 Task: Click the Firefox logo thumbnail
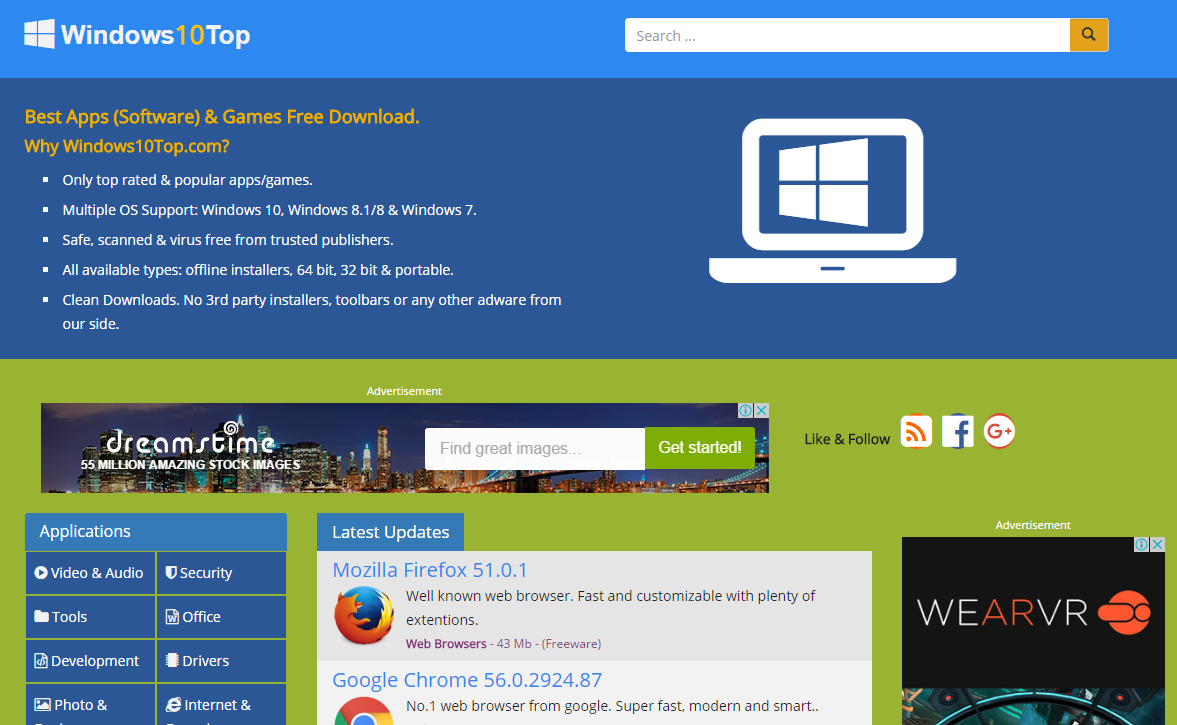point(364,615)
